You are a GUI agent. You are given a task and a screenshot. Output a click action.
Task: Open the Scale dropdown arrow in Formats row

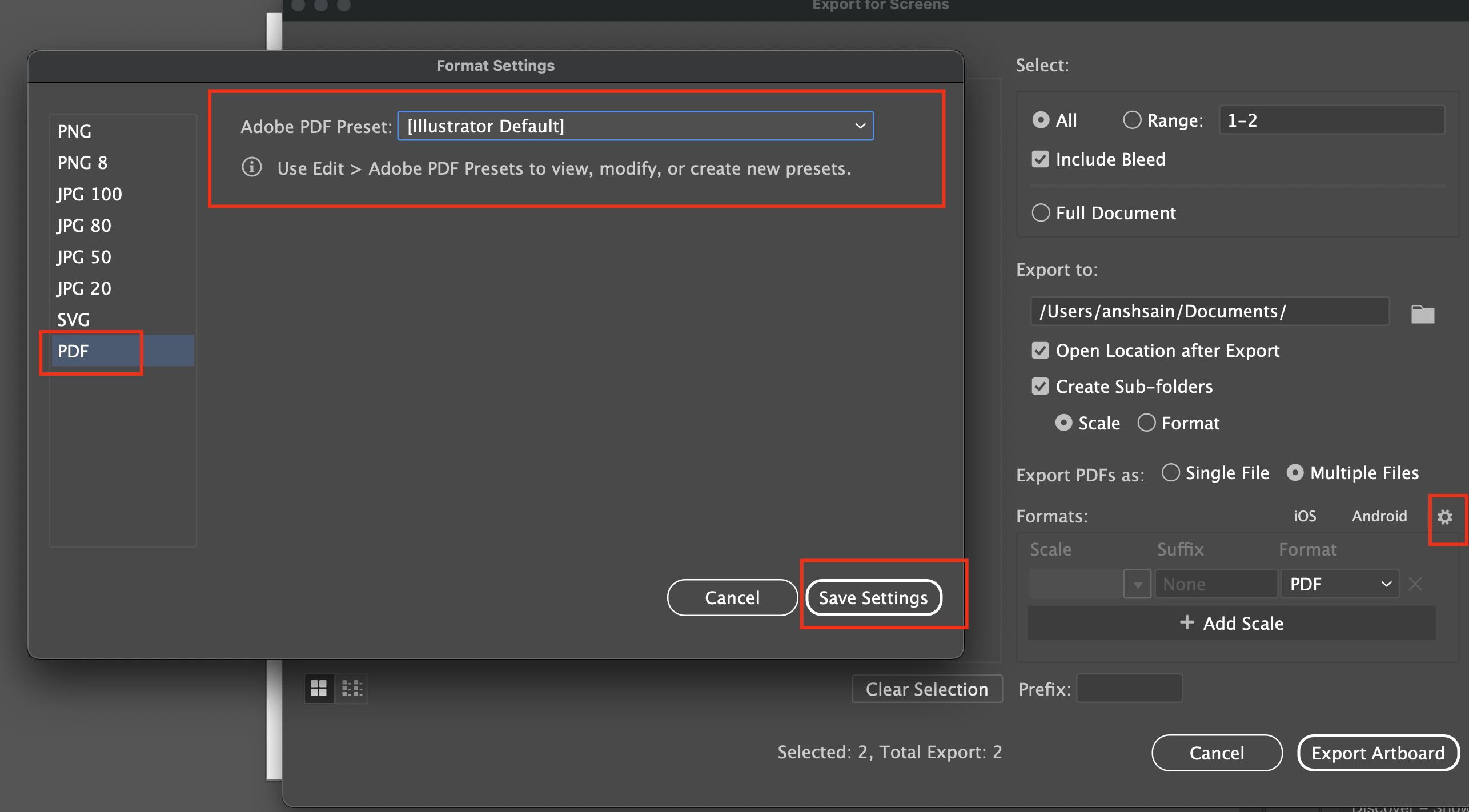click(x=1137, y=584)
